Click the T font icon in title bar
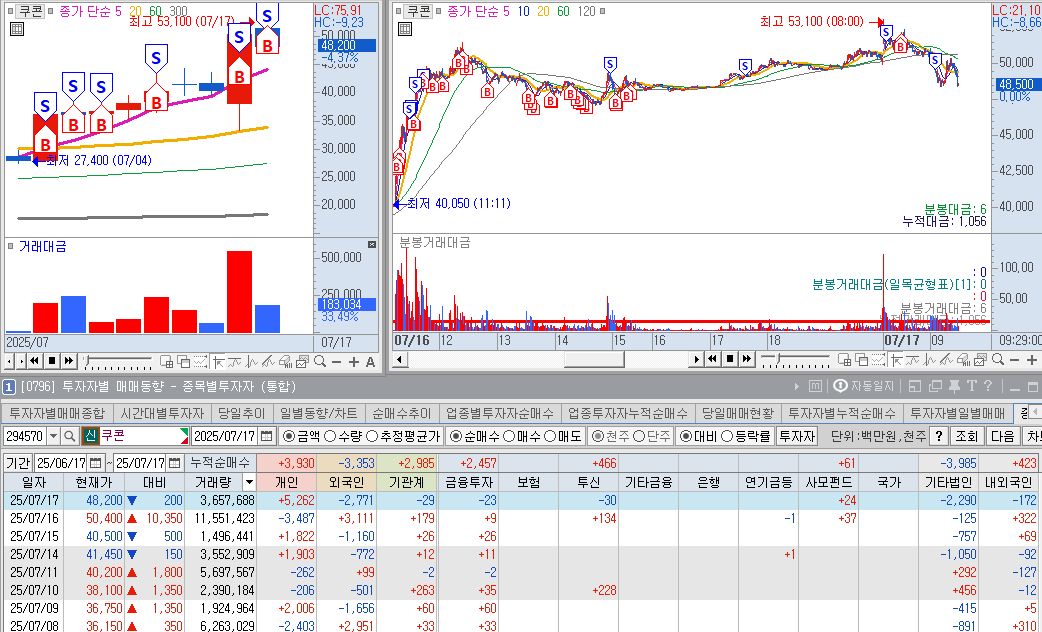This screenshot has width=1042, height=632. [972, 386]
